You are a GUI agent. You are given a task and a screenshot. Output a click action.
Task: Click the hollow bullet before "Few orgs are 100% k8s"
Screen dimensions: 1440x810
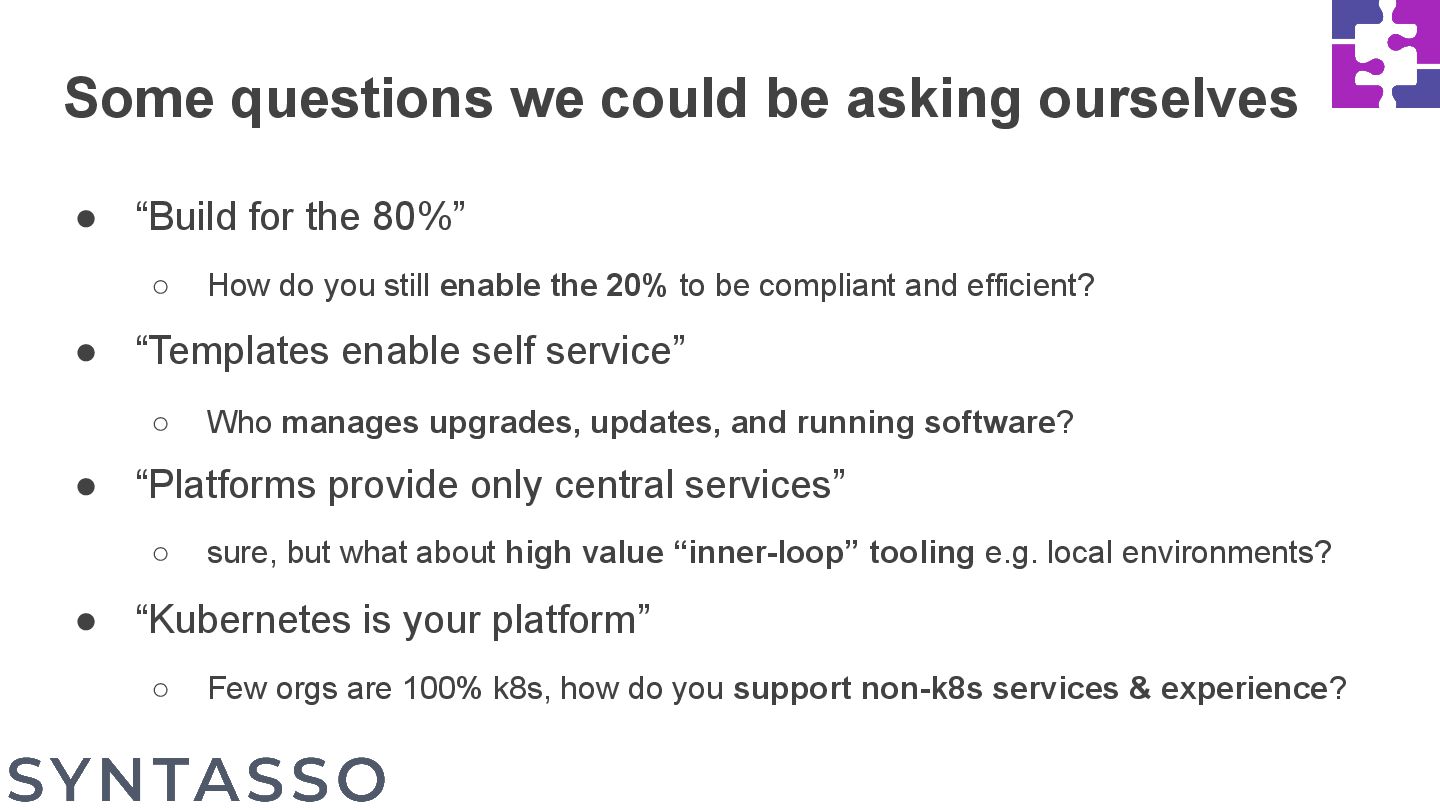pos(160,690)
